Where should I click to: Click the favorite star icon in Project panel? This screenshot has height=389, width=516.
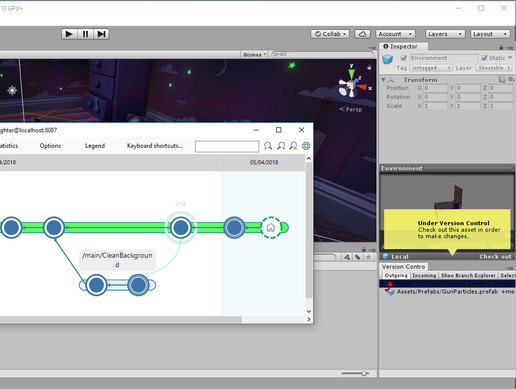click(368, 257)
